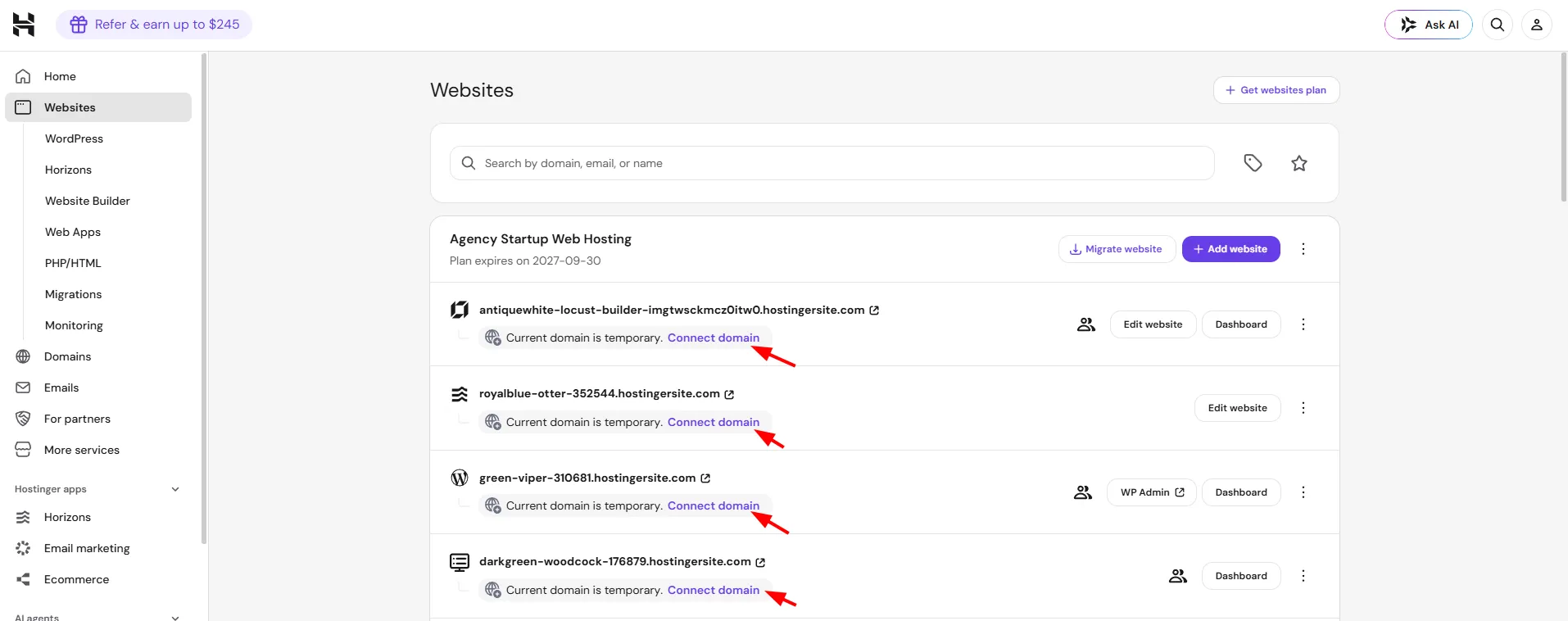Image resolution: width=1568 pixels, height=621 pixels.
Task: Open three-dot menu for antiquewhite-locust site
Action: tap(1303, 324)
